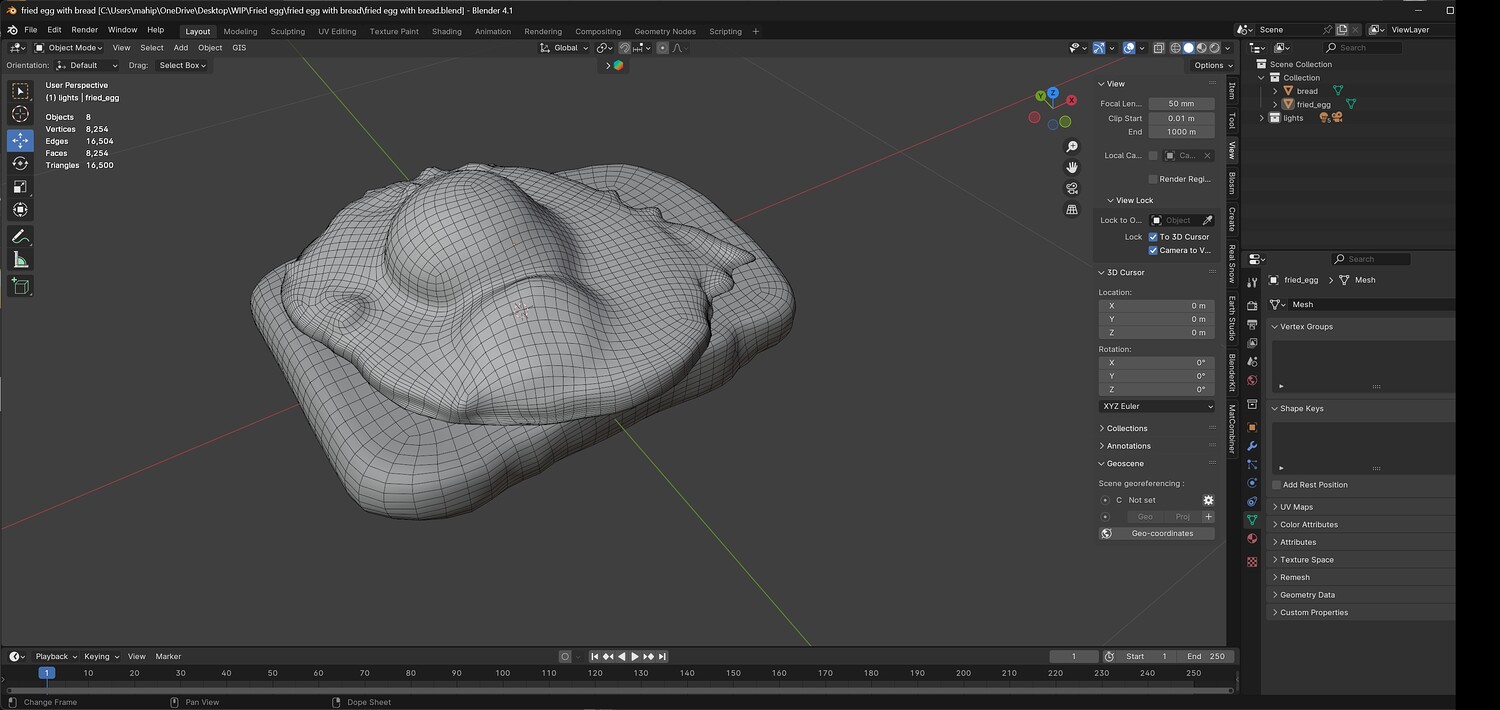Image resolution: width=1500 pixels, height=710 pixels.
Task: Activate the Rotate tool
Action: 20,163
